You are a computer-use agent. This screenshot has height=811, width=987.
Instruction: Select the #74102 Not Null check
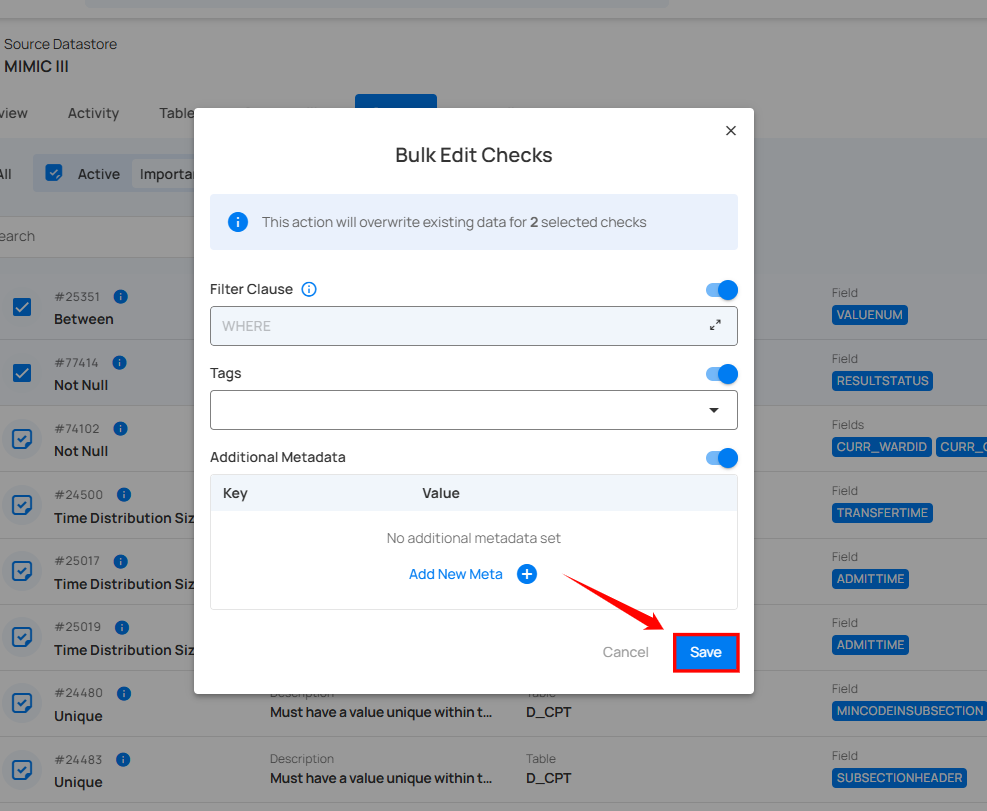click(22, 439)
